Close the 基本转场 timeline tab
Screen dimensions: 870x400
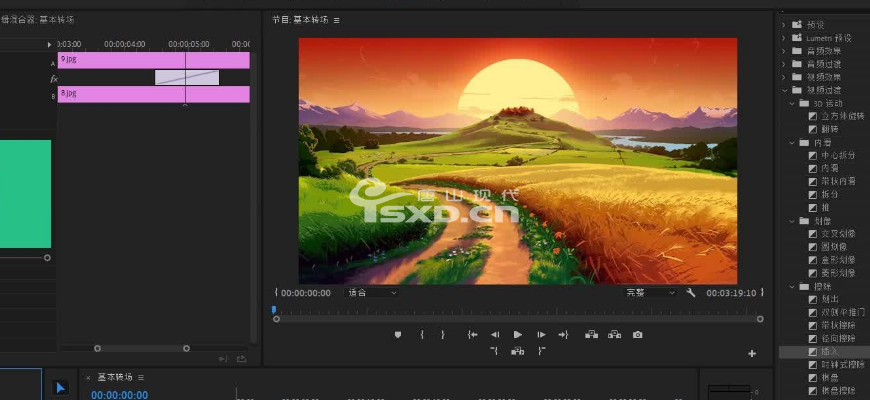(x=88, y=378)
